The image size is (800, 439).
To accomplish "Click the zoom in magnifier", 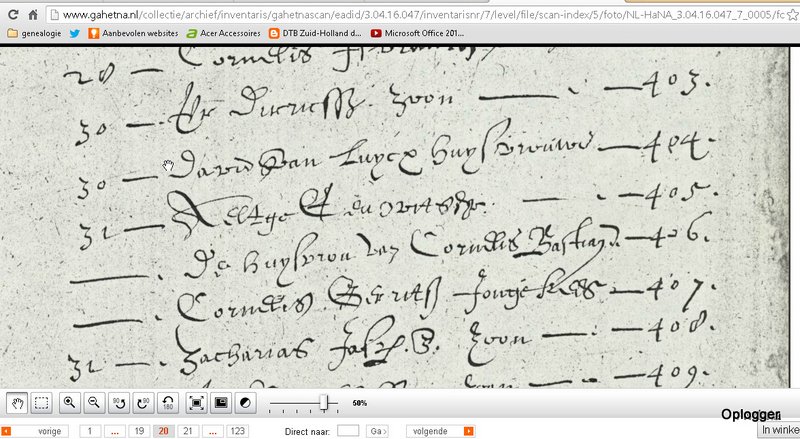I will click(69, 403).
